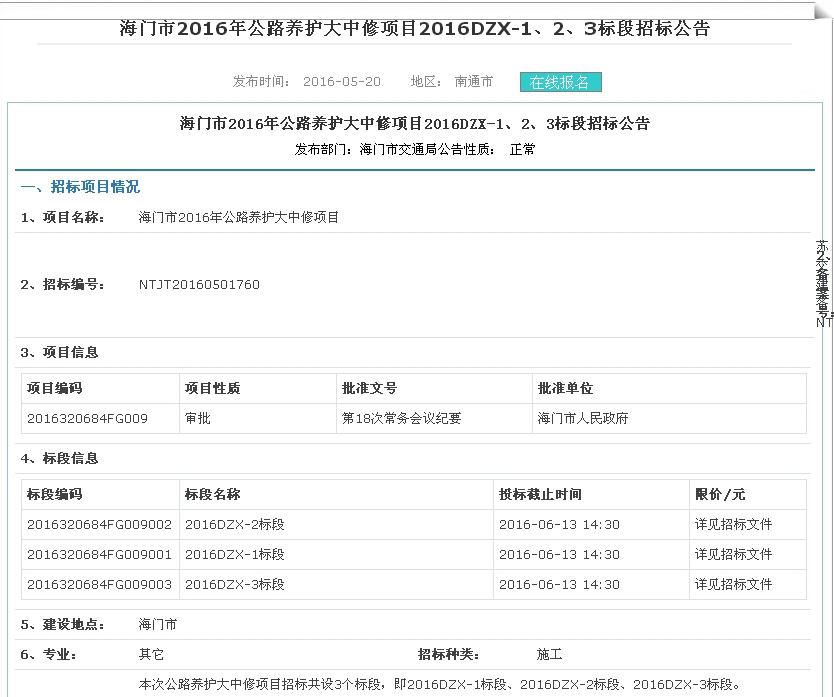Click 详见招标文件 in 2016DZX-2标段 row

pos(733,525)
